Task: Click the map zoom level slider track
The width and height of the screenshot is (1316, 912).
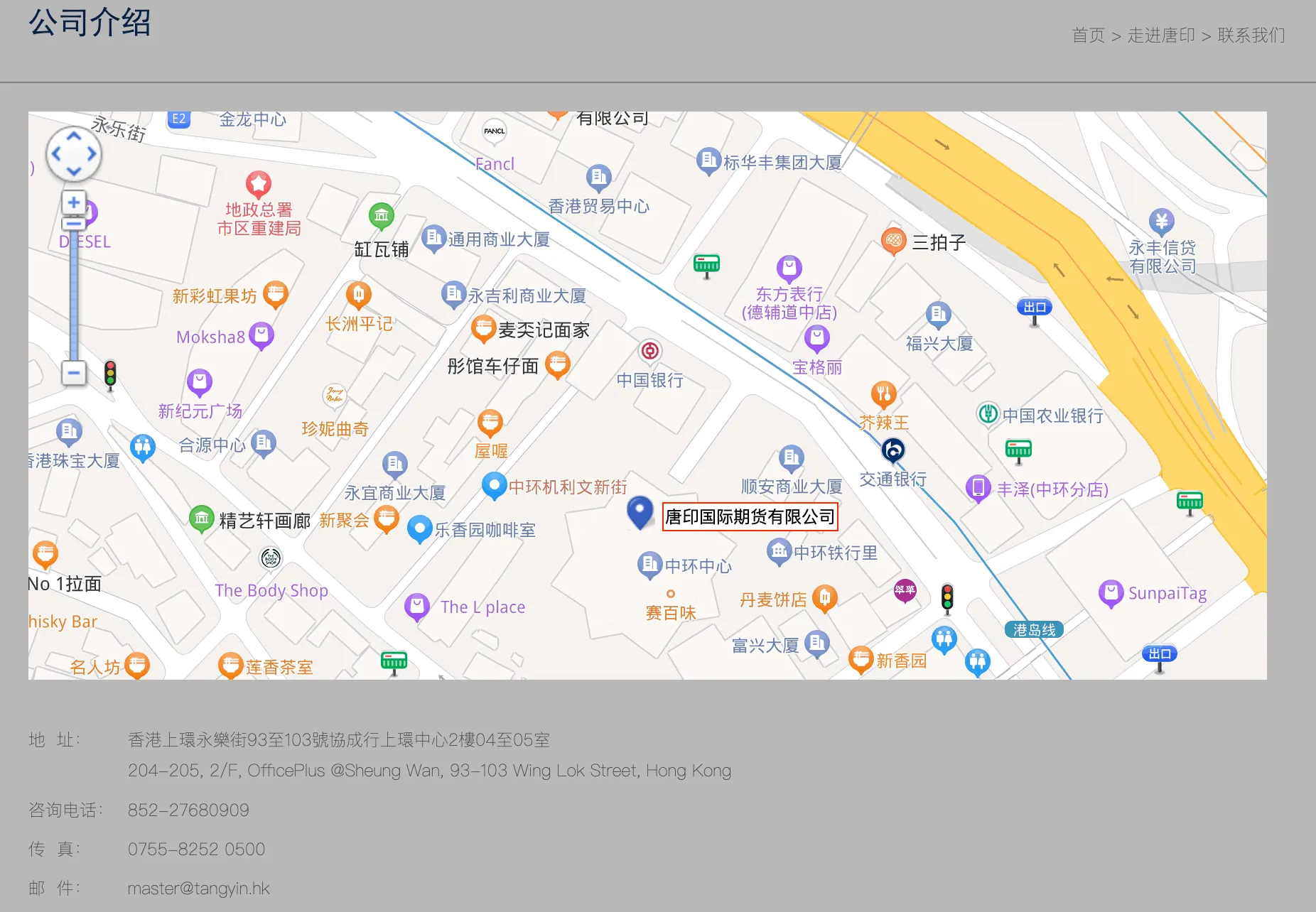Action: (74, 295)
